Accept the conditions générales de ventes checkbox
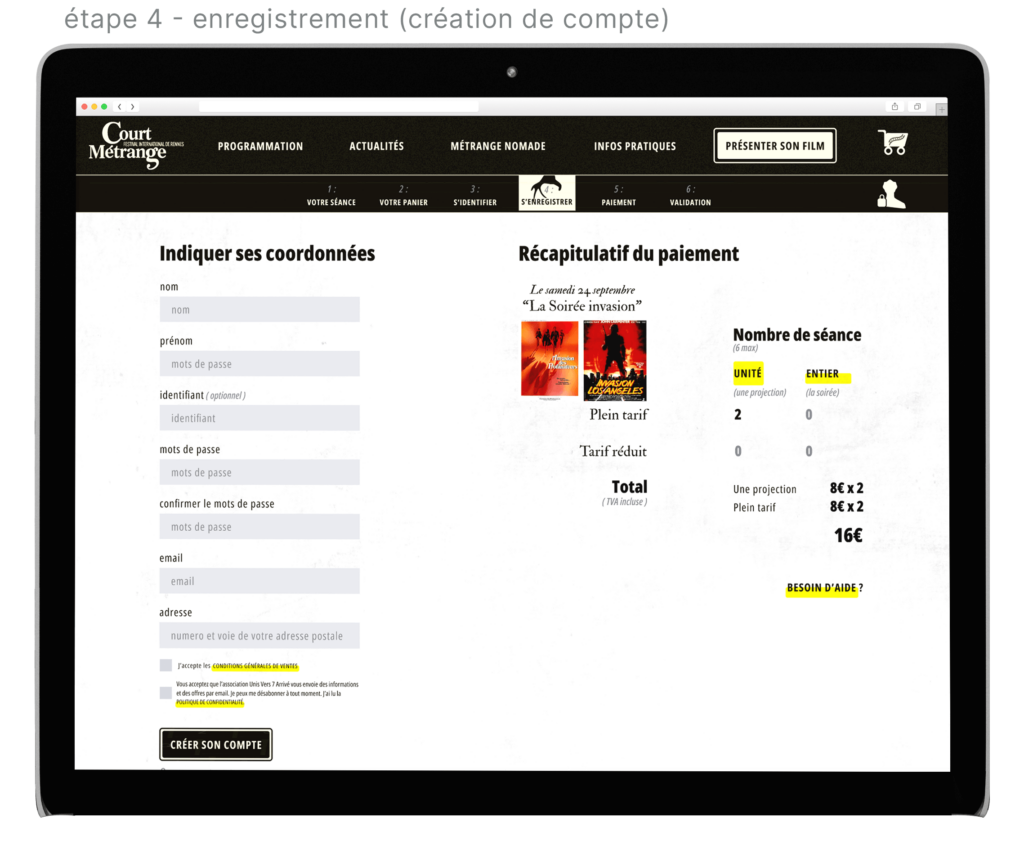 [165, 665]
